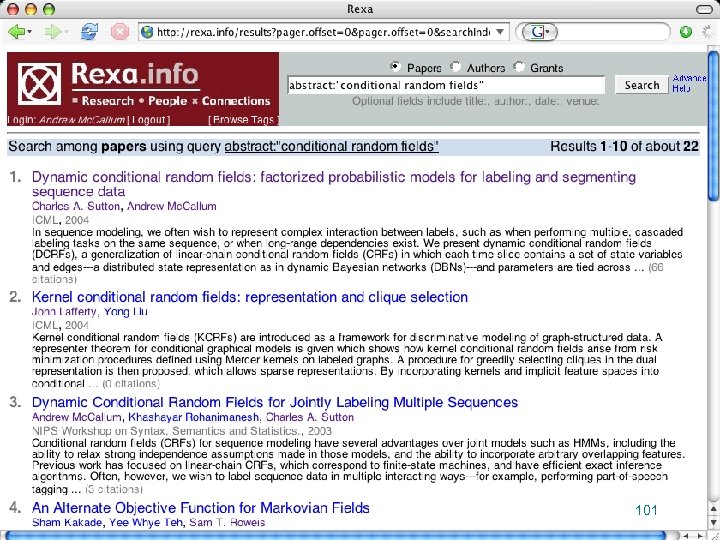
Task: Select the Papers radio button
Action: [395, 67]
